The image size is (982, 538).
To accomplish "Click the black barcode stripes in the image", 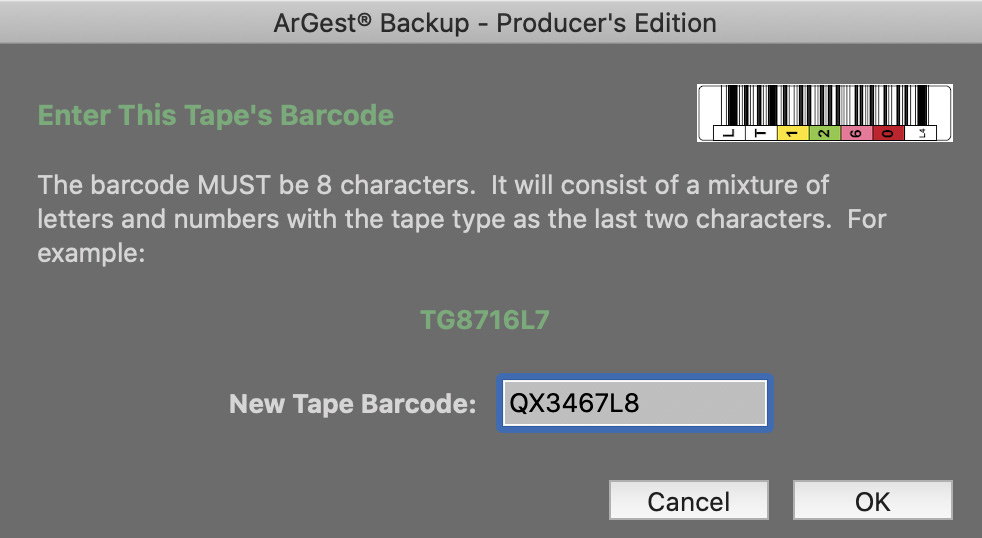I will pyautogui.click(x=825, y=105).
